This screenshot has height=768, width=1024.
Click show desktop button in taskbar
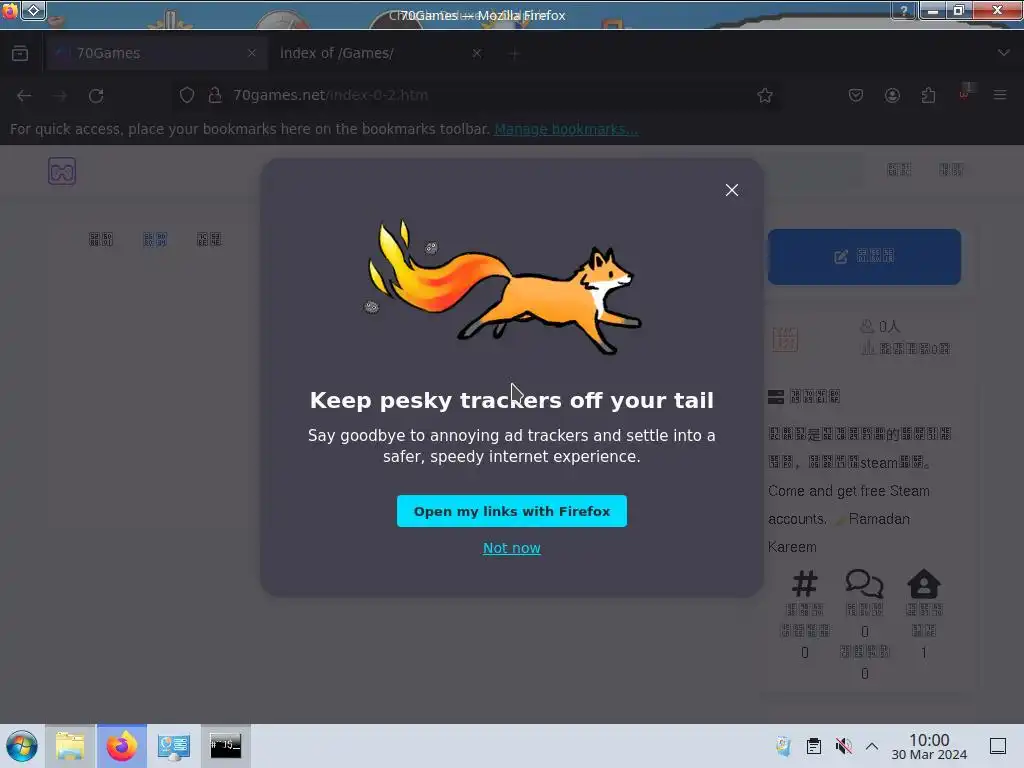[x=998, y=746]
